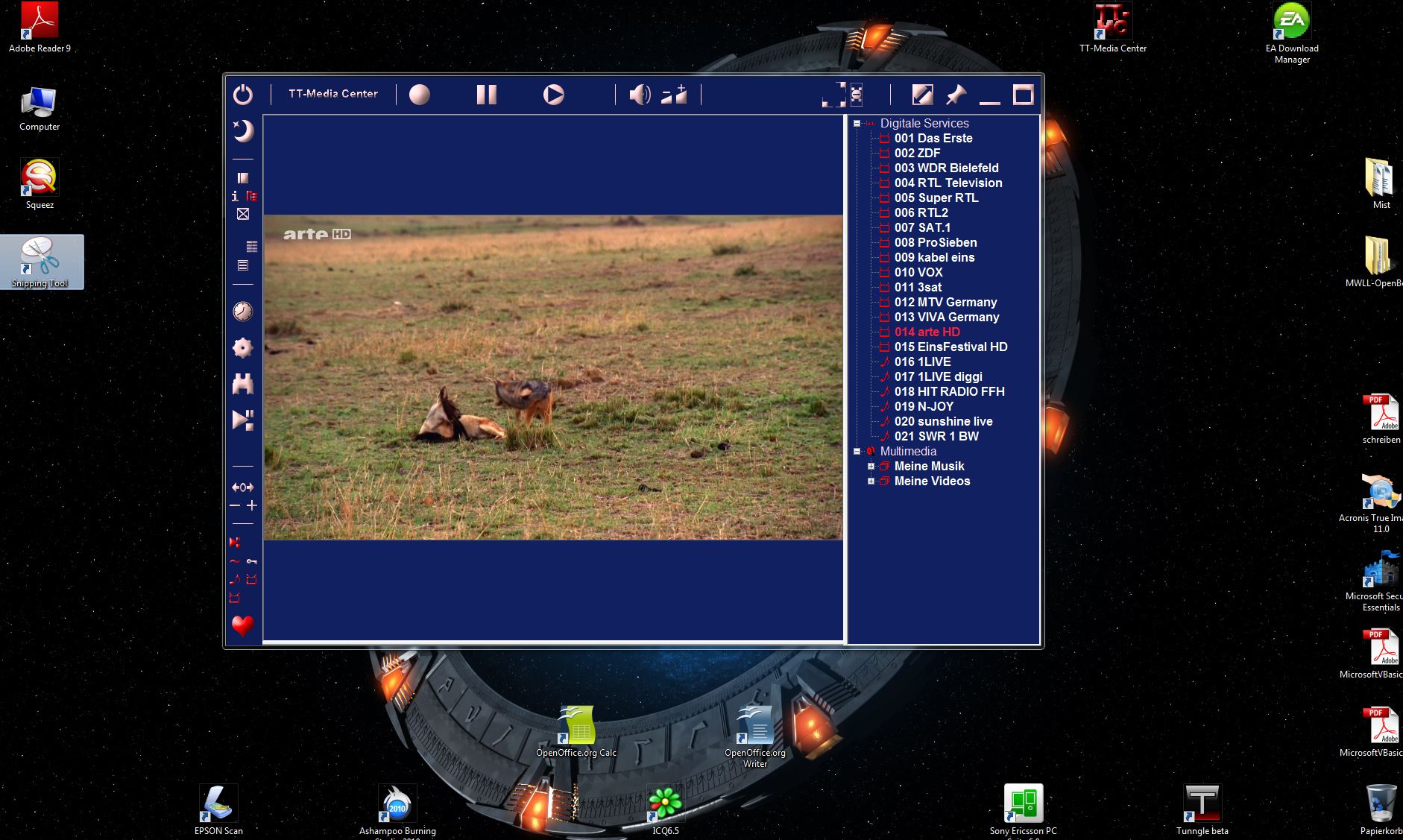Activate sleep timer moon icon

(243, 130)
